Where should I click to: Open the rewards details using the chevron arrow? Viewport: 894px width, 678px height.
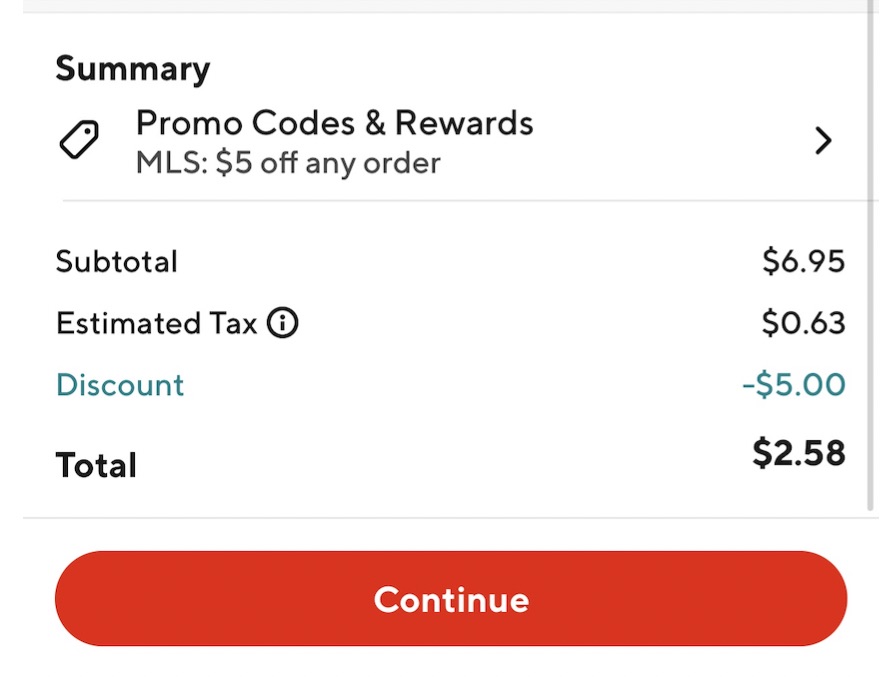click(823, 141)
